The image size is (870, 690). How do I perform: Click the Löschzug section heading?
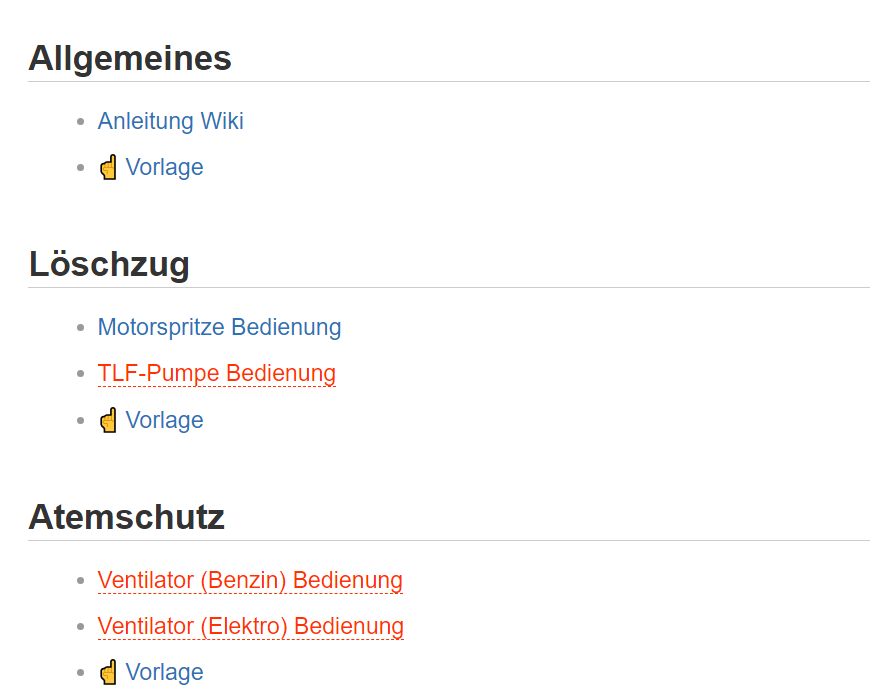coord(109,264)
